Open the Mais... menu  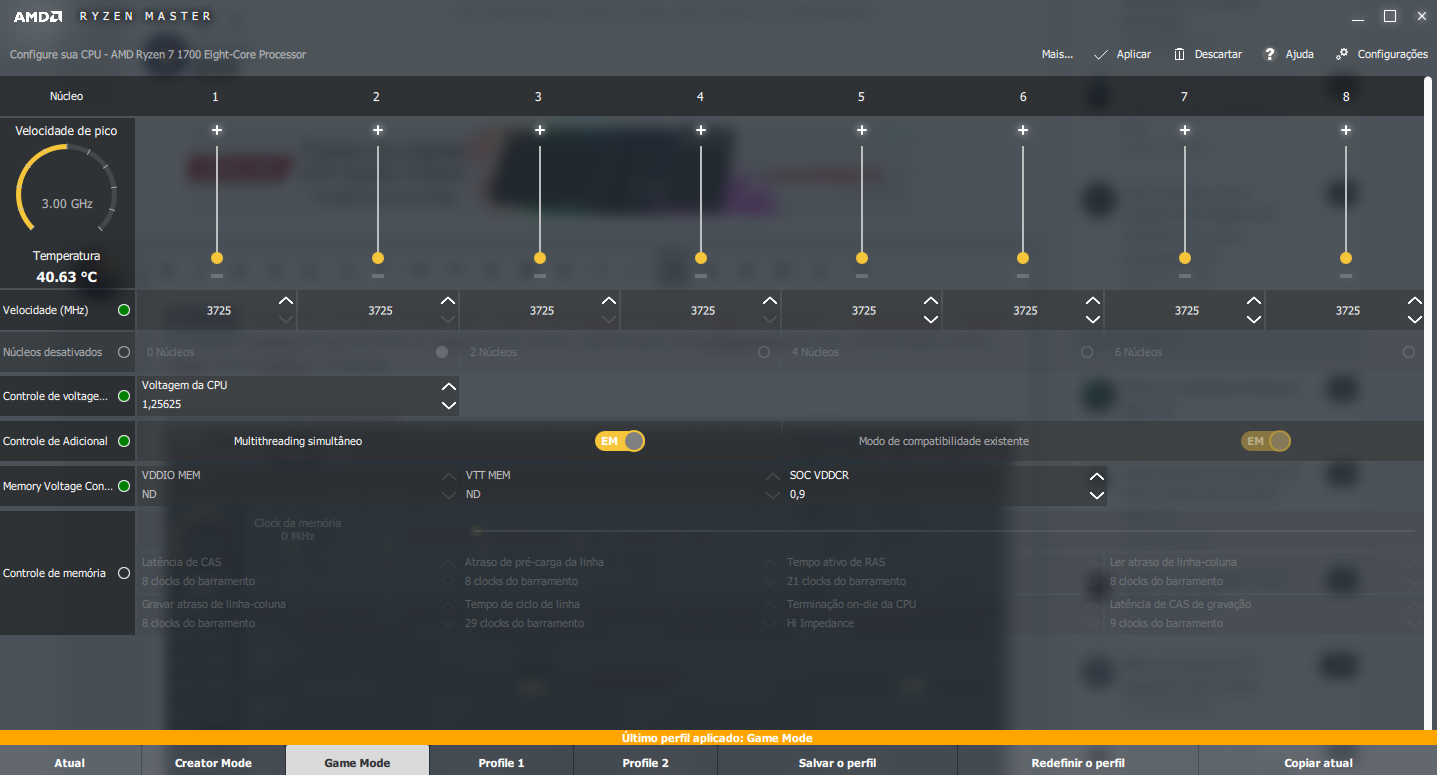coord(1057,54)
